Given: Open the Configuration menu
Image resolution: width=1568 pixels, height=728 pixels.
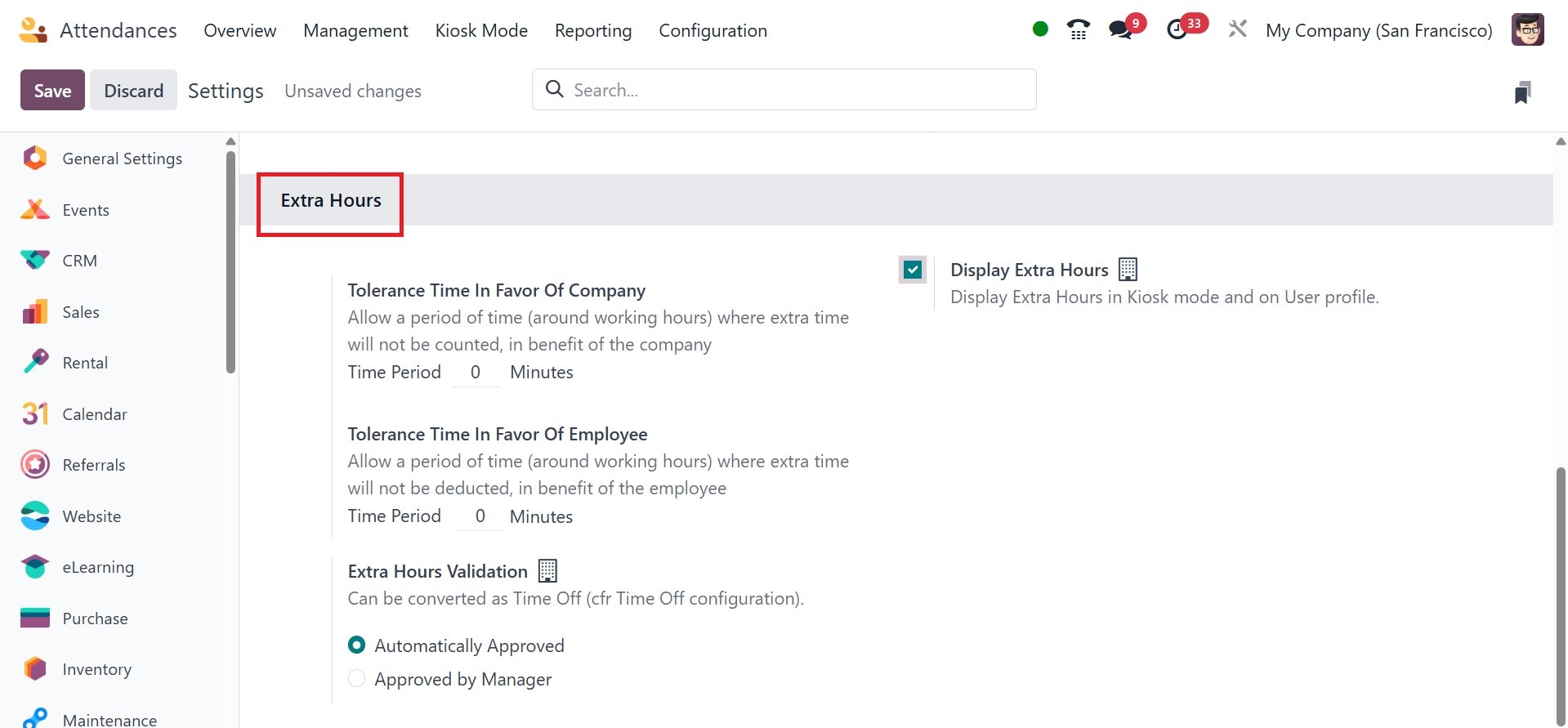Looking at the screenshot, I should point(713,30).
